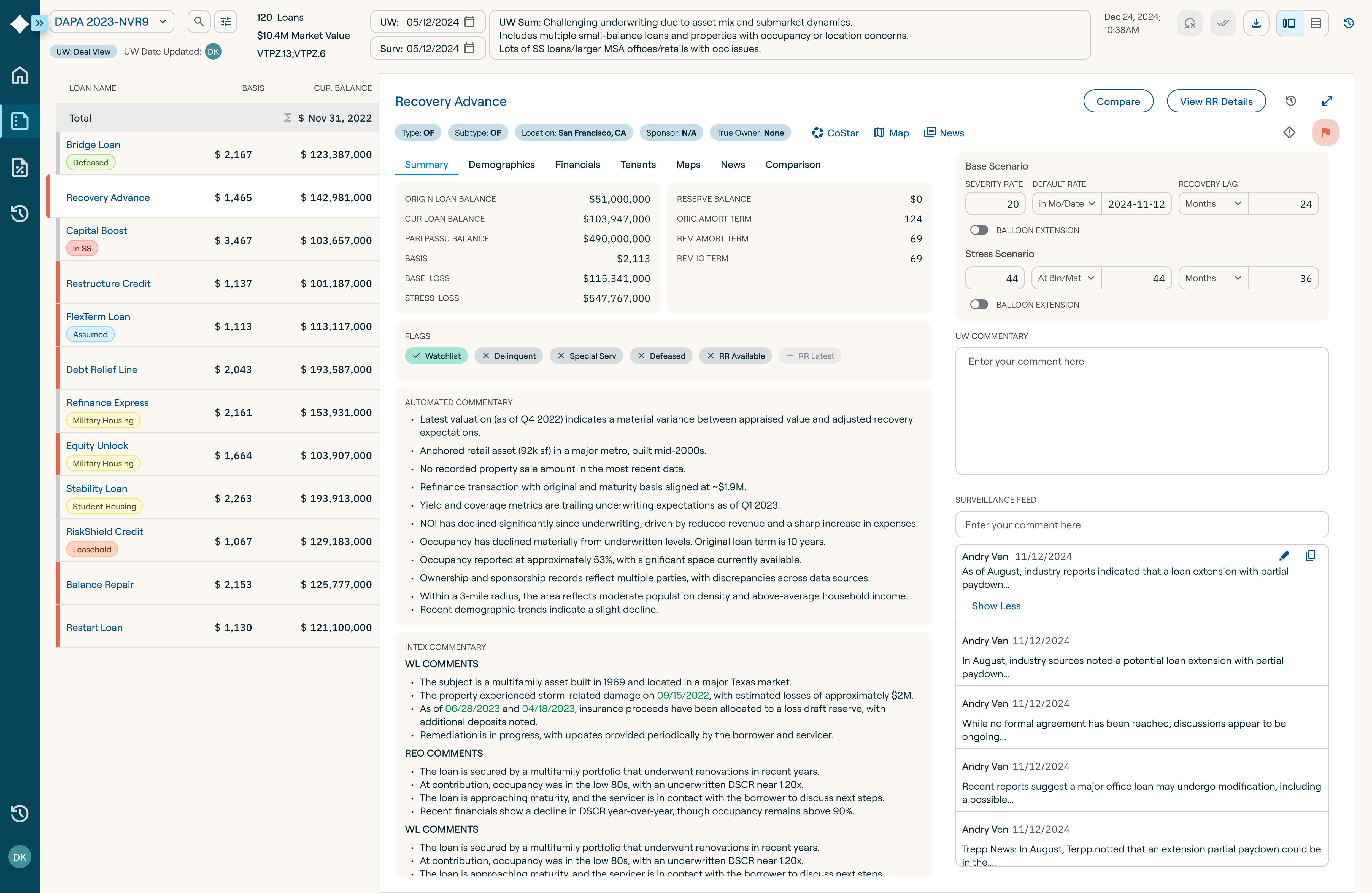Expand loan detail panel with arrow icon

click(x=1327, y=101)
